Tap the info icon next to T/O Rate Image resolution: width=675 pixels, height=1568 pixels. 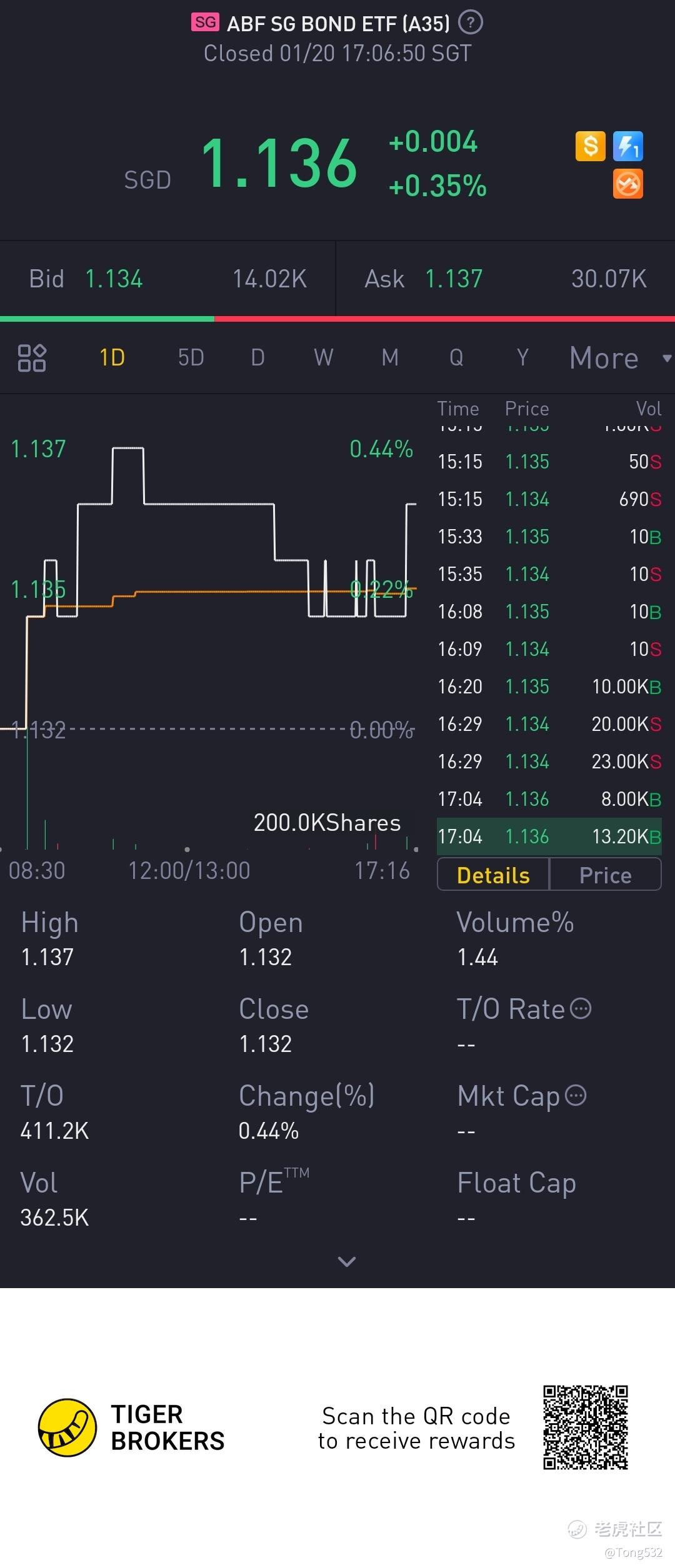(581, 1008)
